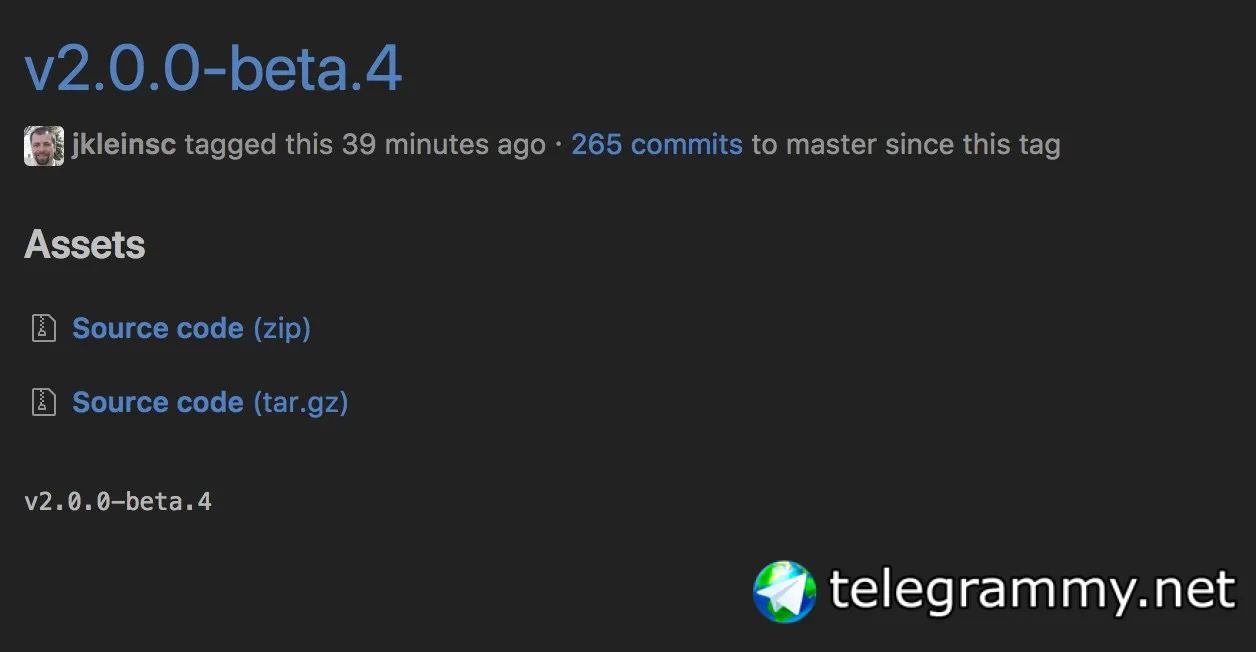Select the (zip) format label

point(282,328)
